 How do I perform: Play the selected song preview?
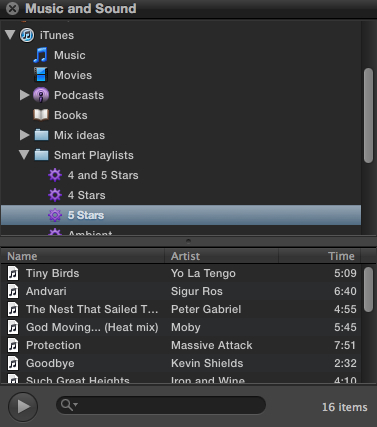point(23,407)
